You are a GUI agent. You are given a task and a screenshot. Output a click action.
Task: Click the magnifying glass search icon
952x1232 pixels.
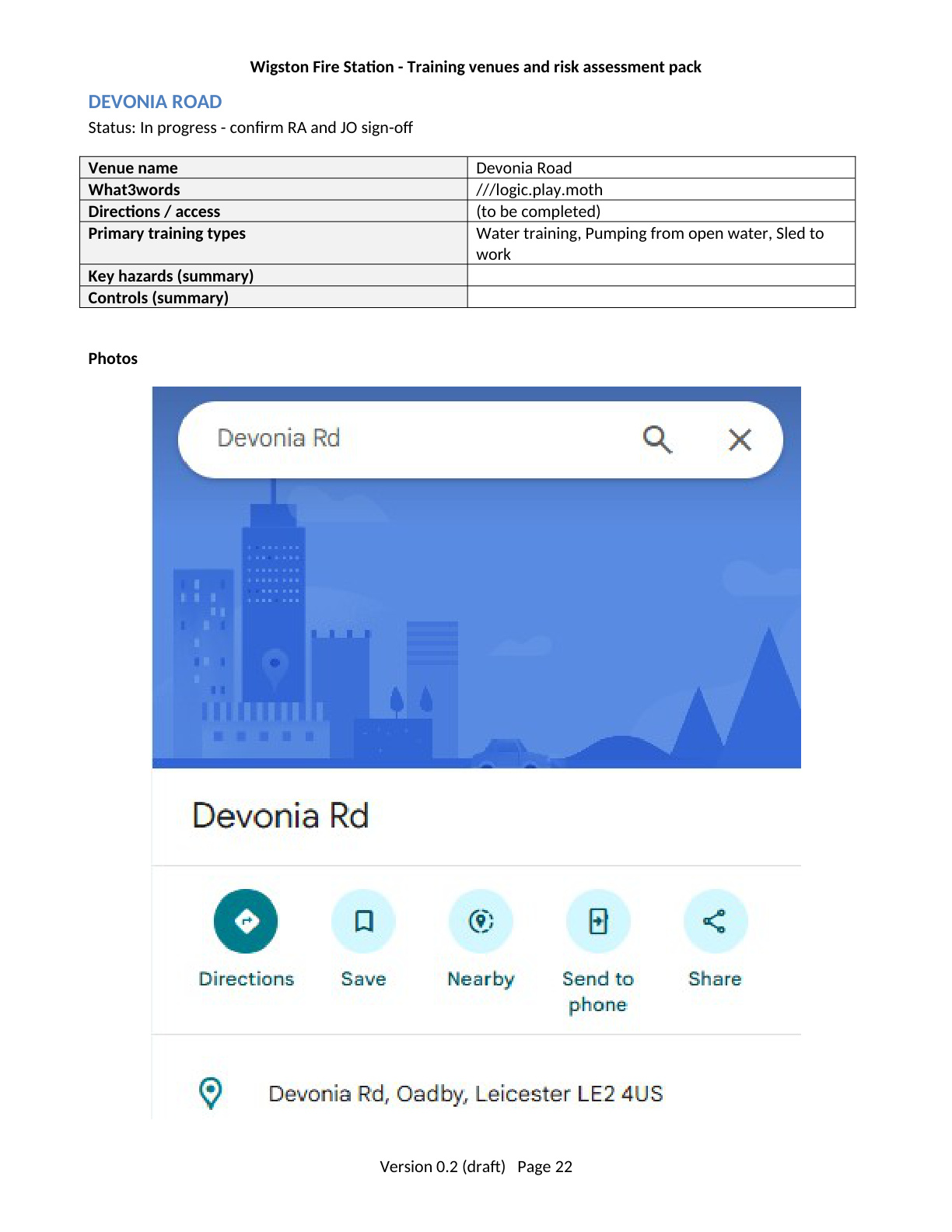coord(657,439)
